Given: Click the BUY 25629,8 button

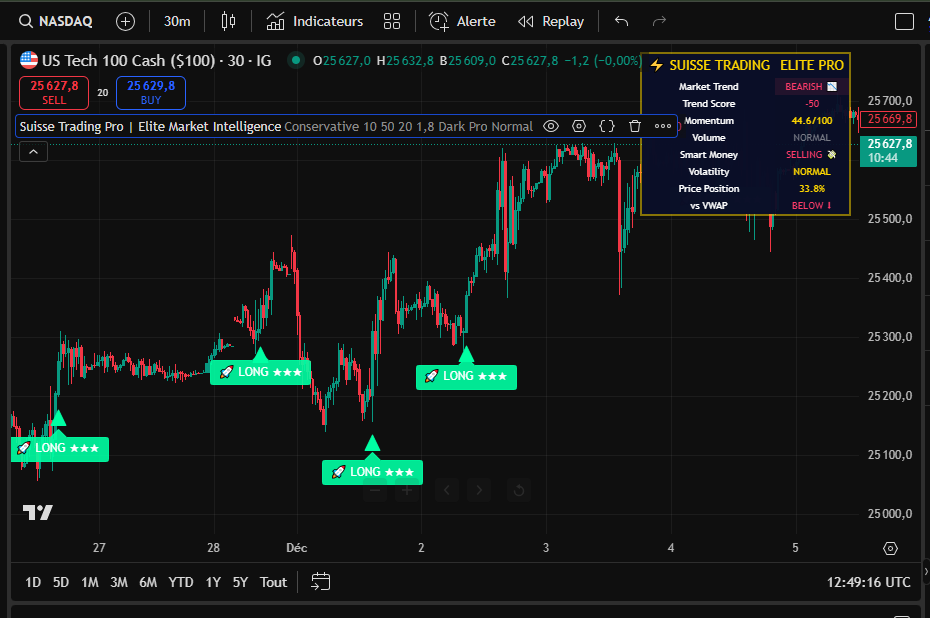Looking at the screenshot, I should (x=150, y=92).
